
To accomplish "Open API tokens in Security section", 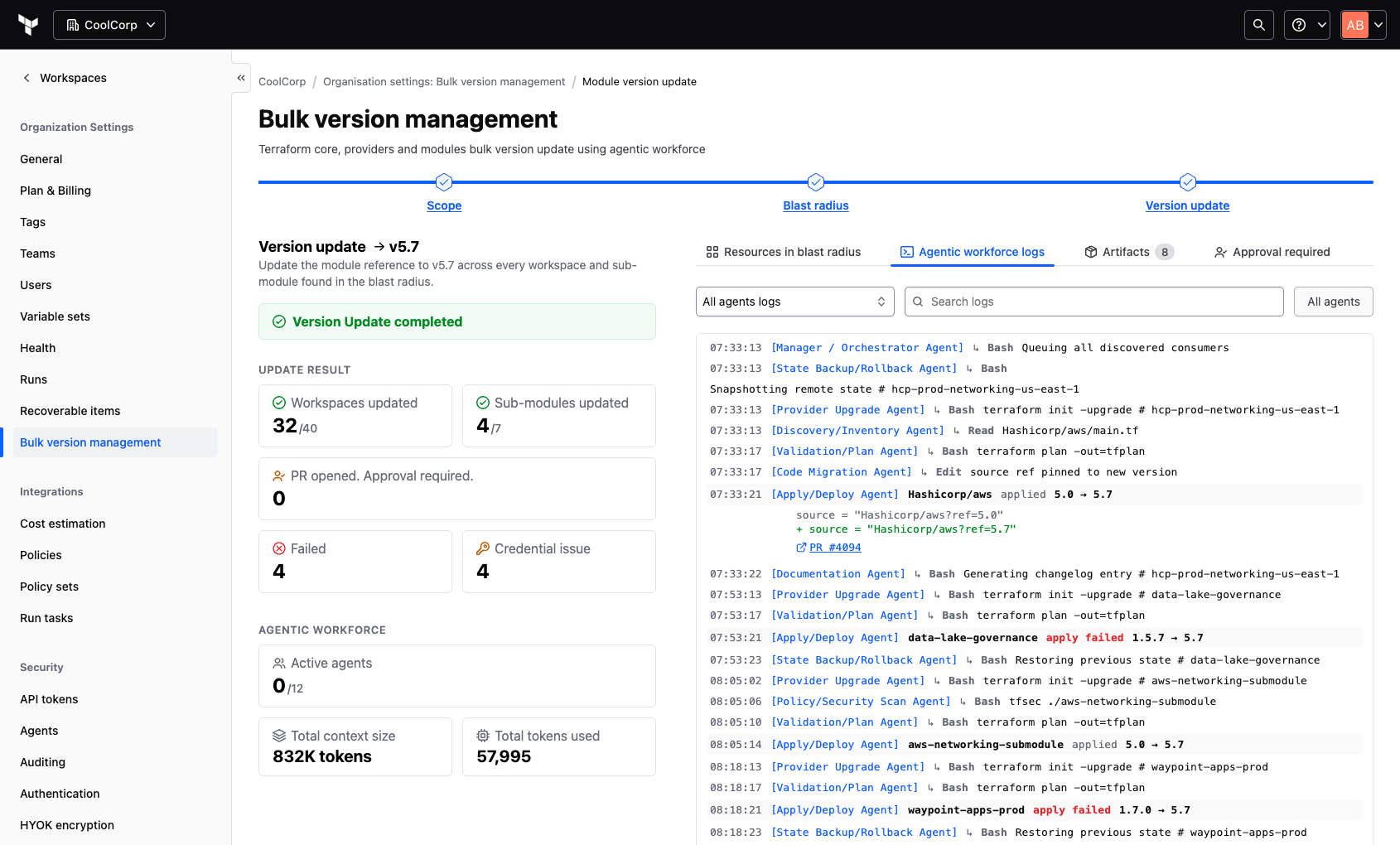I will (x=49, y=699).
